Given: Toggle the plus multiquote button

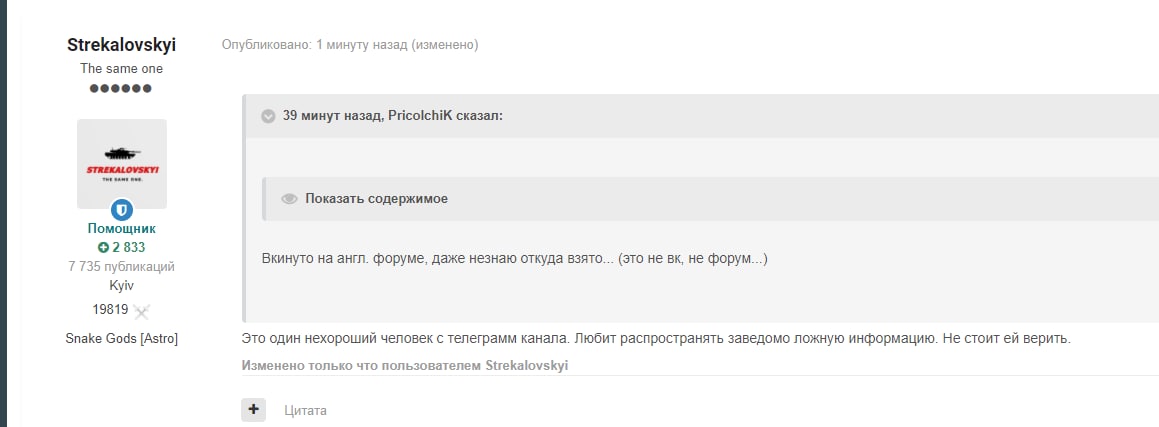Looking at the screenshot, I should click(253, 409).
